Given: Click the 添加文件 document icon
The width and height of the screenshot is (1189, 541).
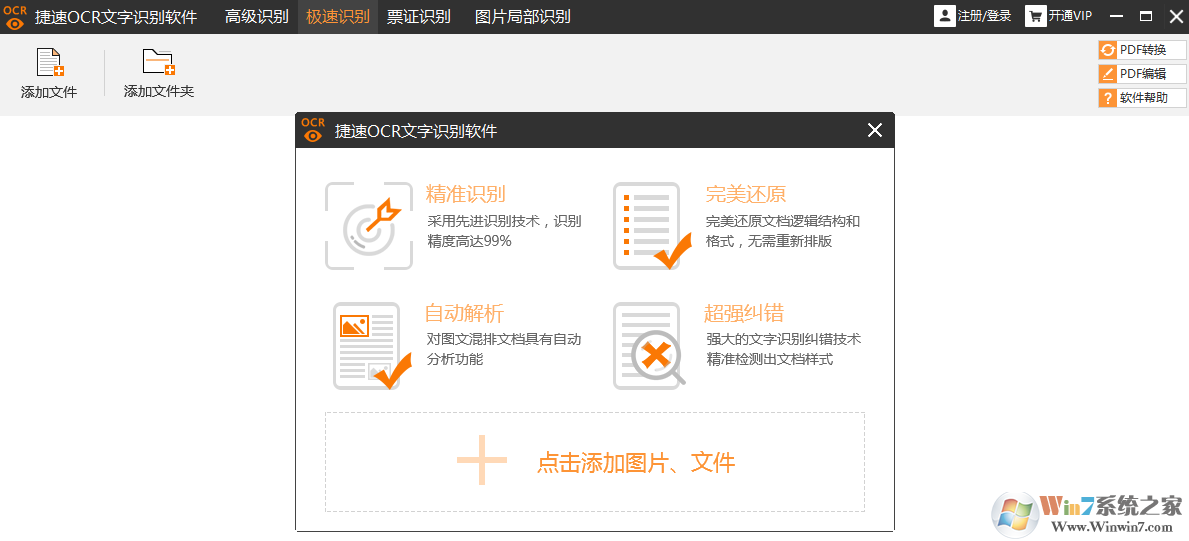Looking at the screenshot, I should [x=50, y=62].
